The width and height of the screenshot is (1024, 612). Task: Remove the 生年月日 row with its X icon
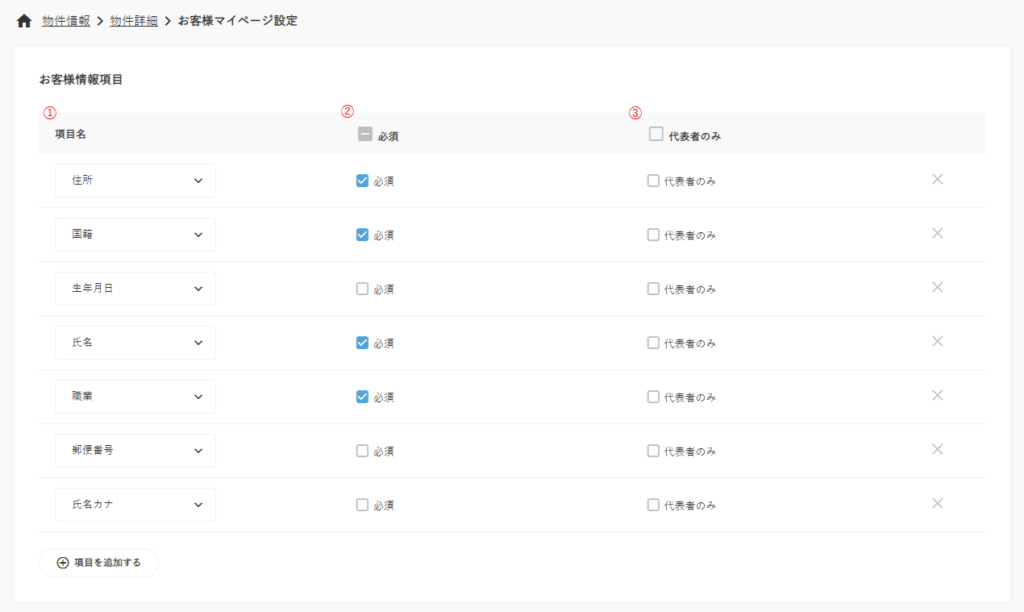937,288
